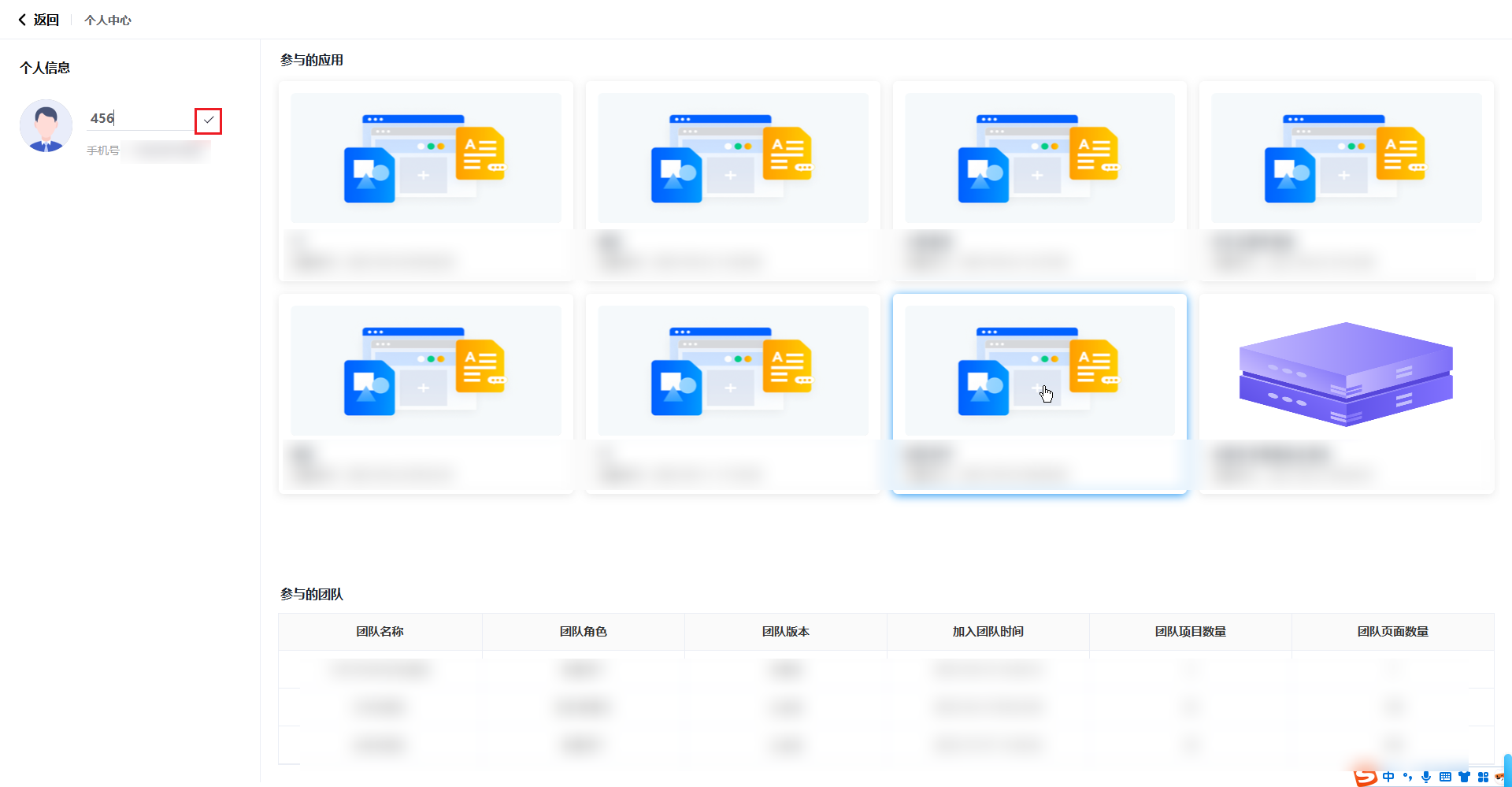The width and height of the screenshot is (1512, 787).
Task: Toggle Chinese punctuation mode in input bar
Action: 1407,778
